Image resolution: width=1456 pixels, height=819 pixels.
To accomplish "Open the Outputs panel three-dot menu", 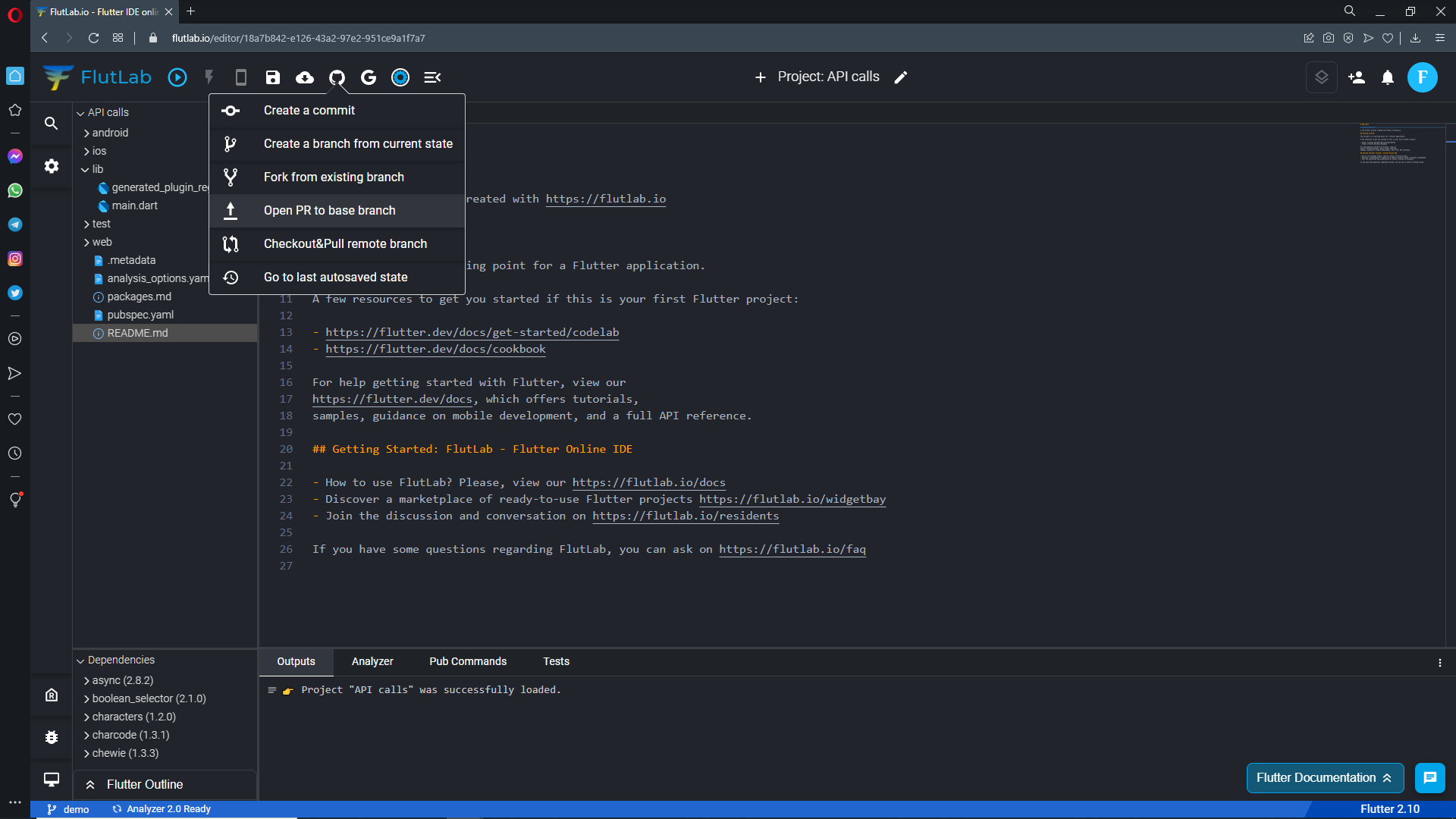I will click(1440, 663).
